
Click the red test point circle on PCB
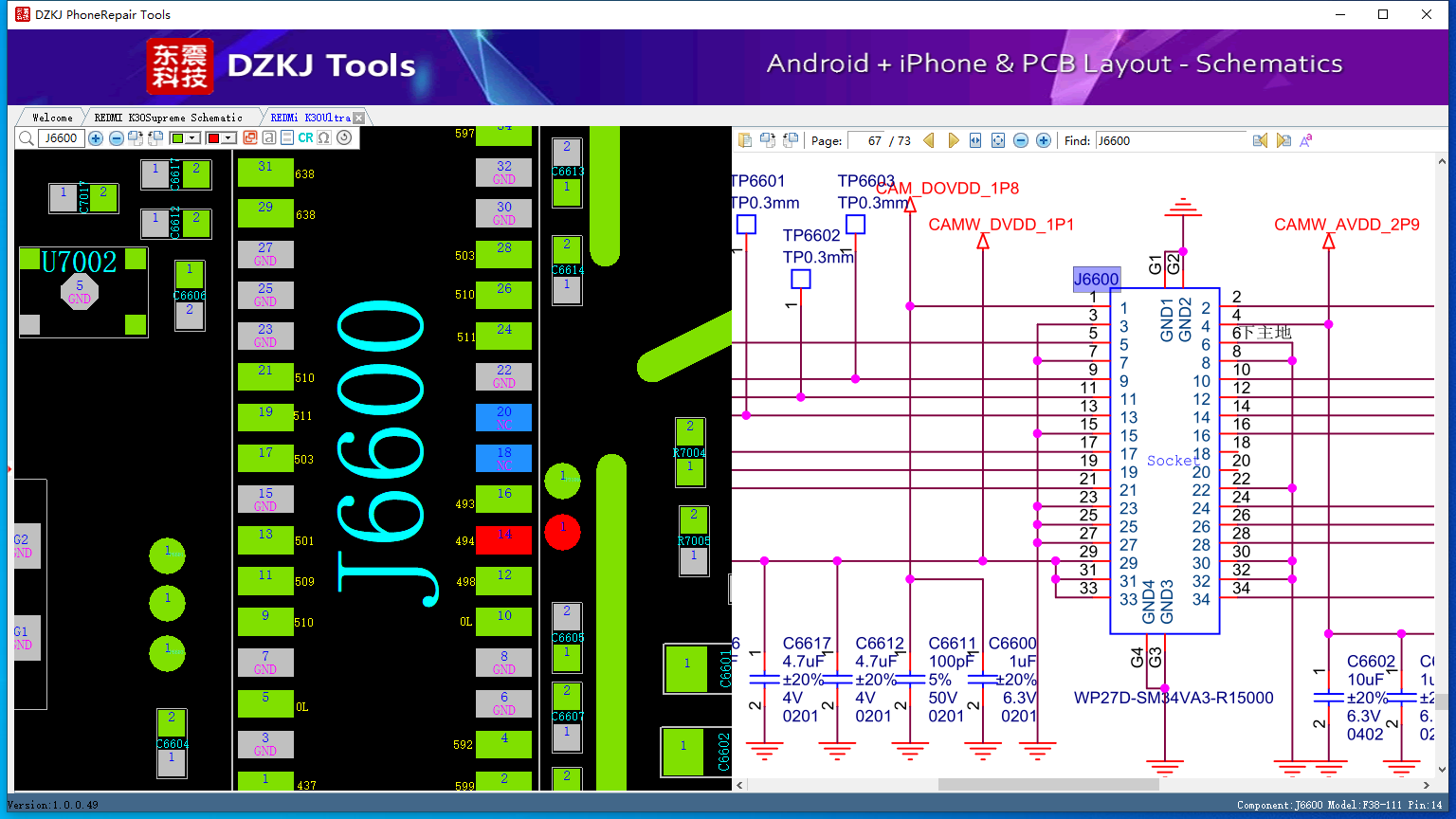point(562,532)
